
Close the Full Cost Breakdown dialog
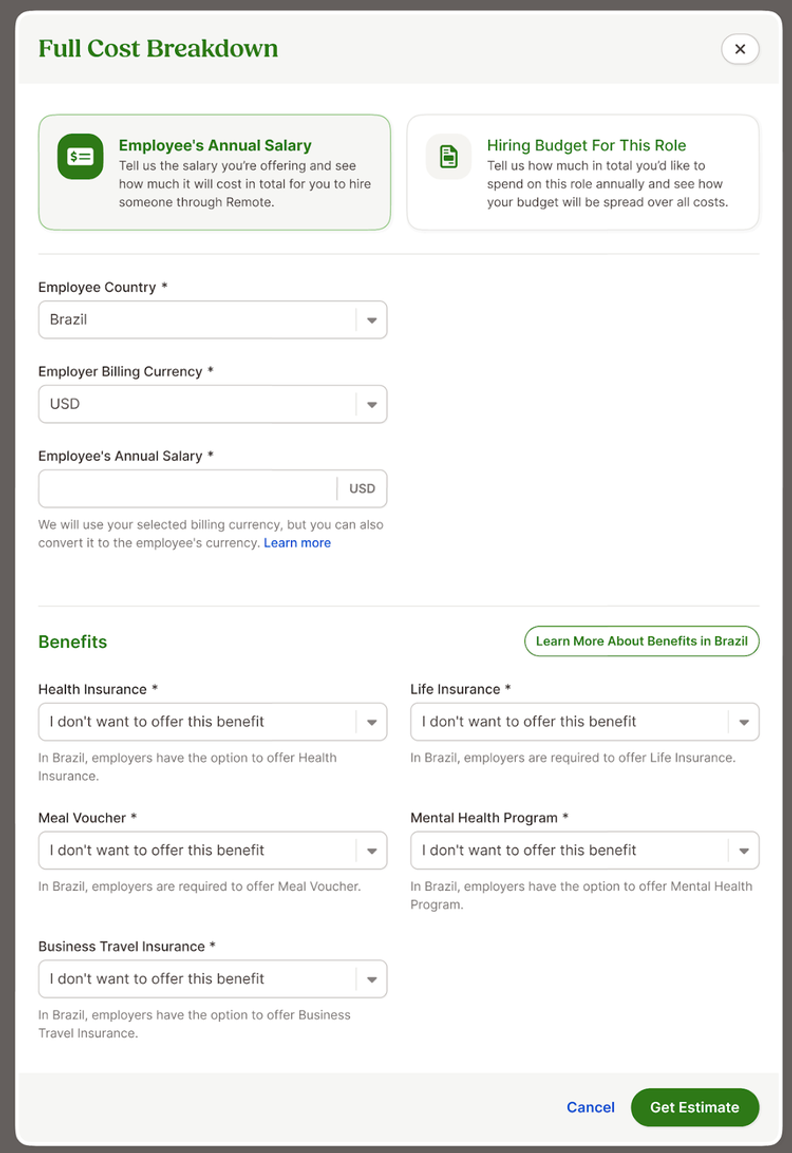pos(740,49)
